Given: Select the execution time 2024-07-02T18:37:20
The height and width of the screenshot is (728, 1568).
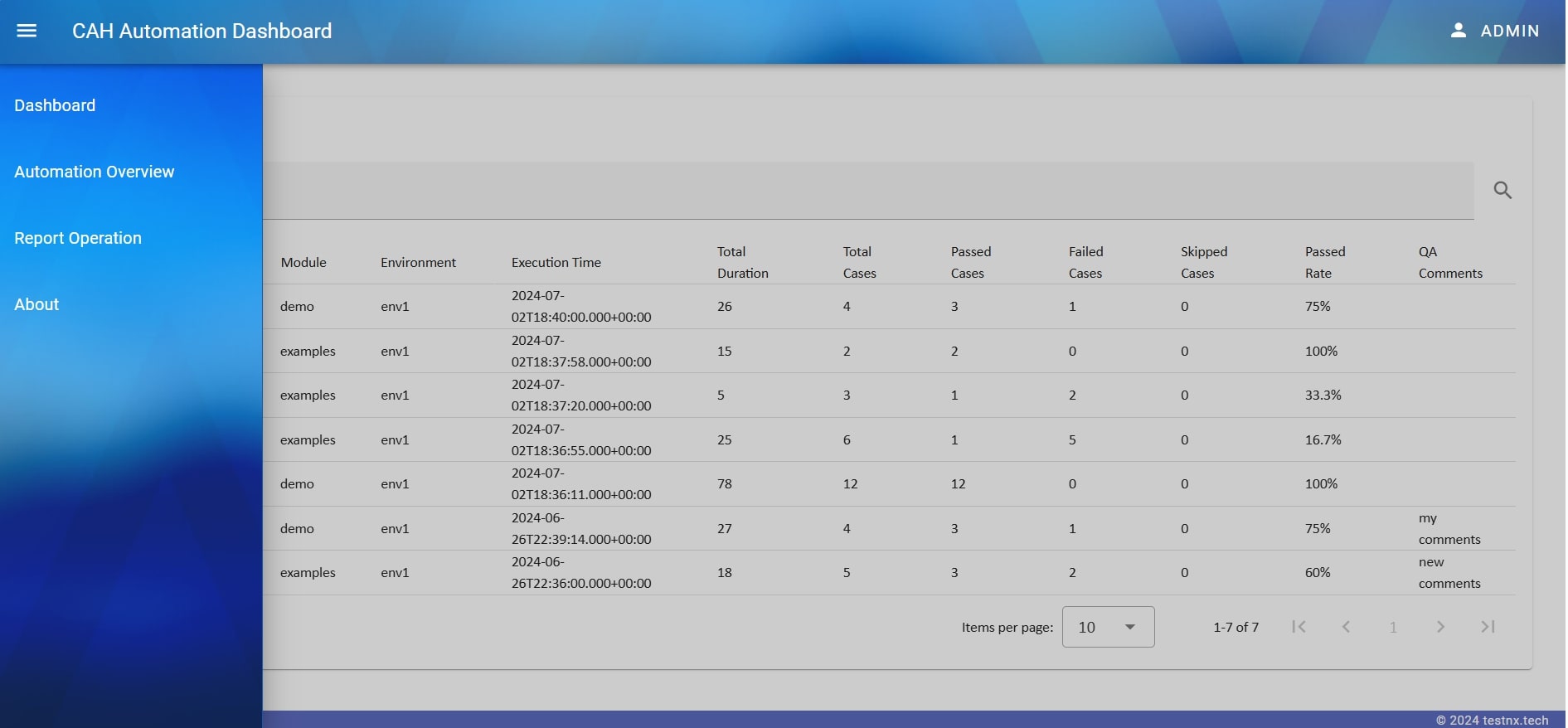Looking at the screenshot, I should (581, 396).
